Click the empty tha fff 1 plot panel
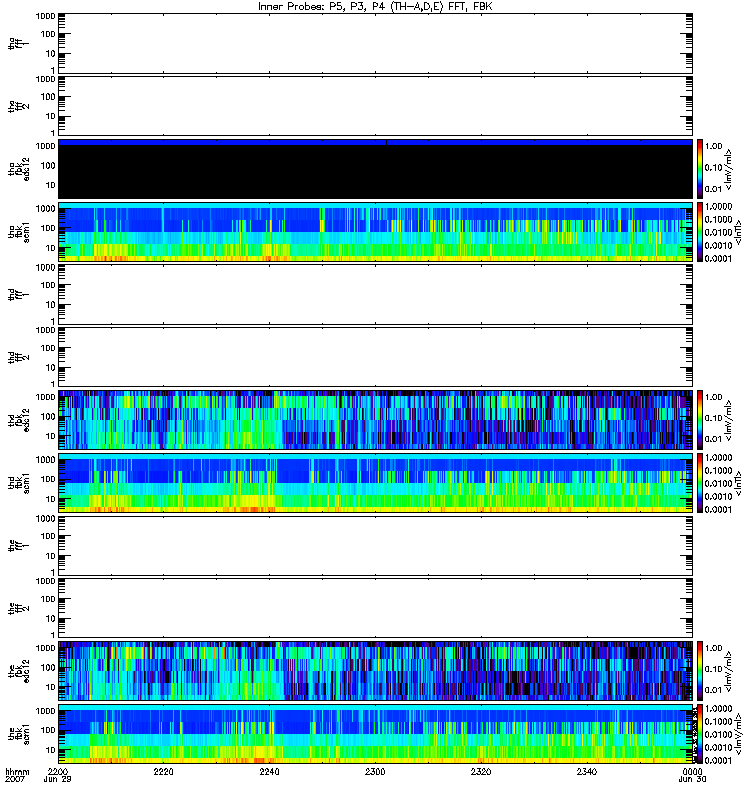The height and width of the screenshot is (800, 750). point(375,43)
